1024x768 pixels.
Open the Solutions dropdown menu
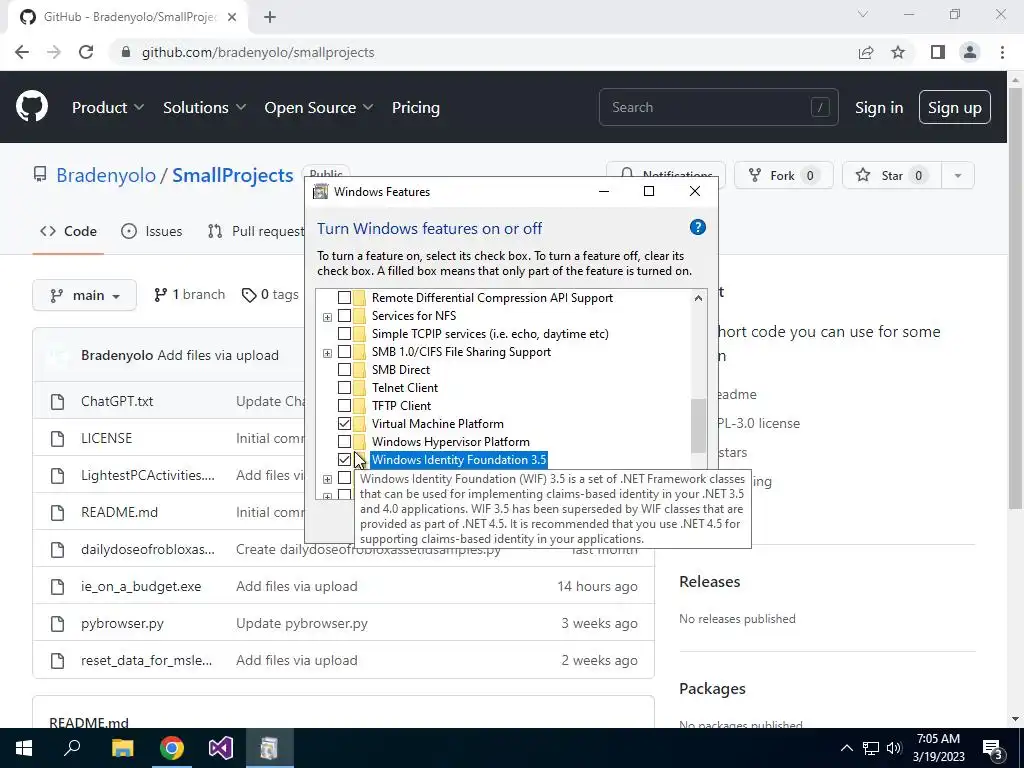coord(204,107)
